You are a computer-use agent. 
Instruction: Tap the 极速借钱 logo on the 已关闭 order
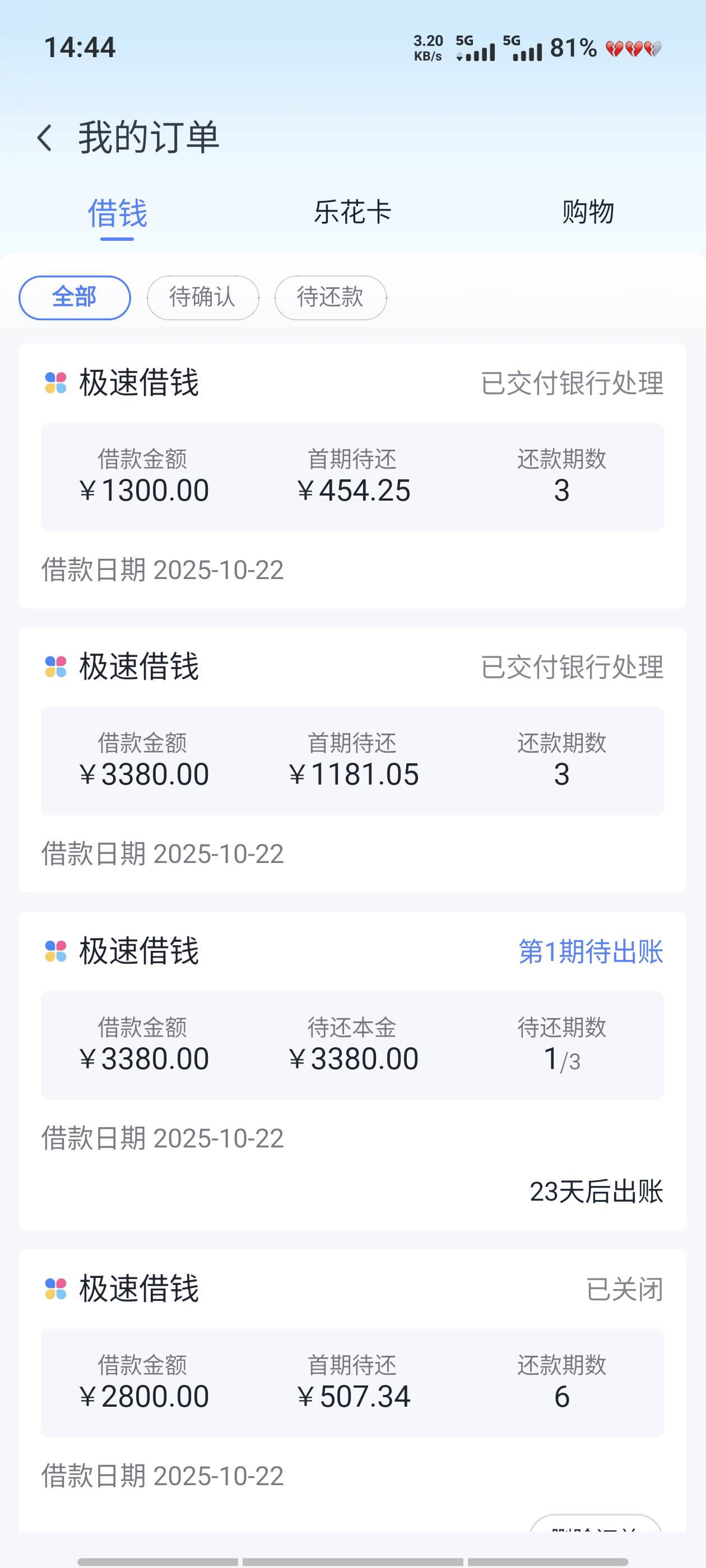[x=55, y=1289]
